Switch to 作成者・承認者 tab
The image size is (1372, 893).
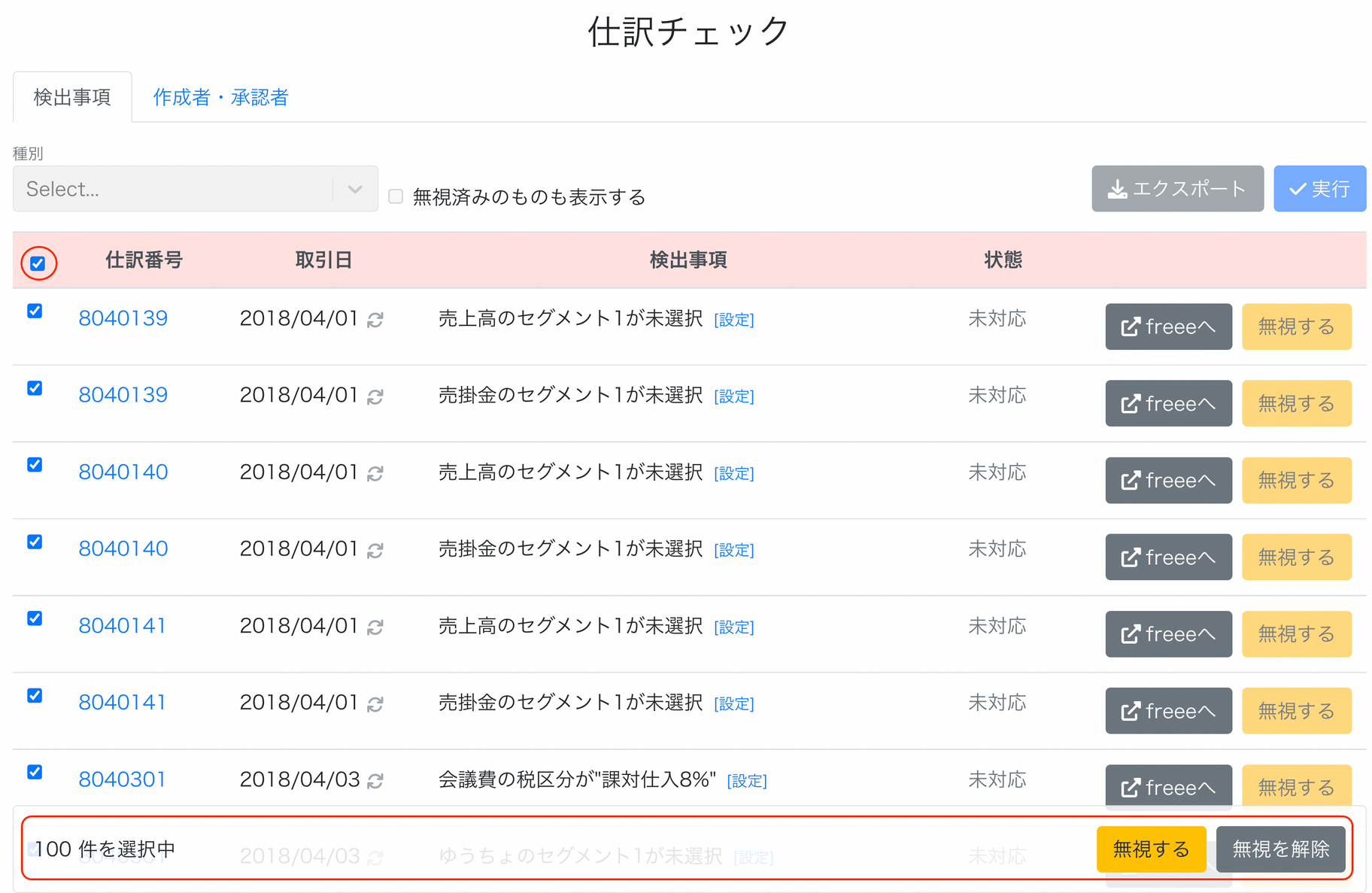[x=220, y=97]
